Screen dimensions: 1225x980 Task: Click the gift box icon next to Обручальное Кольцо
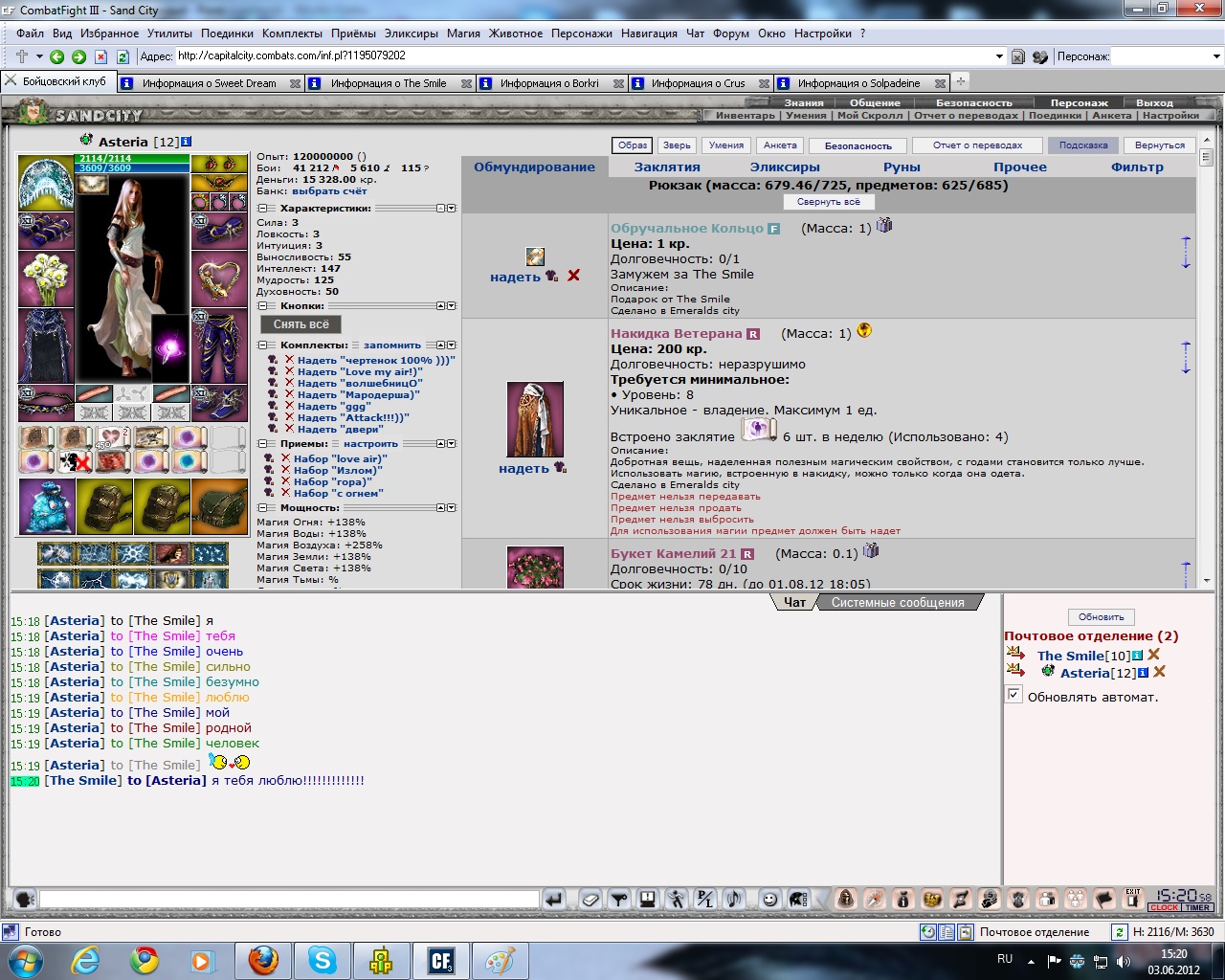coord(884,226)
